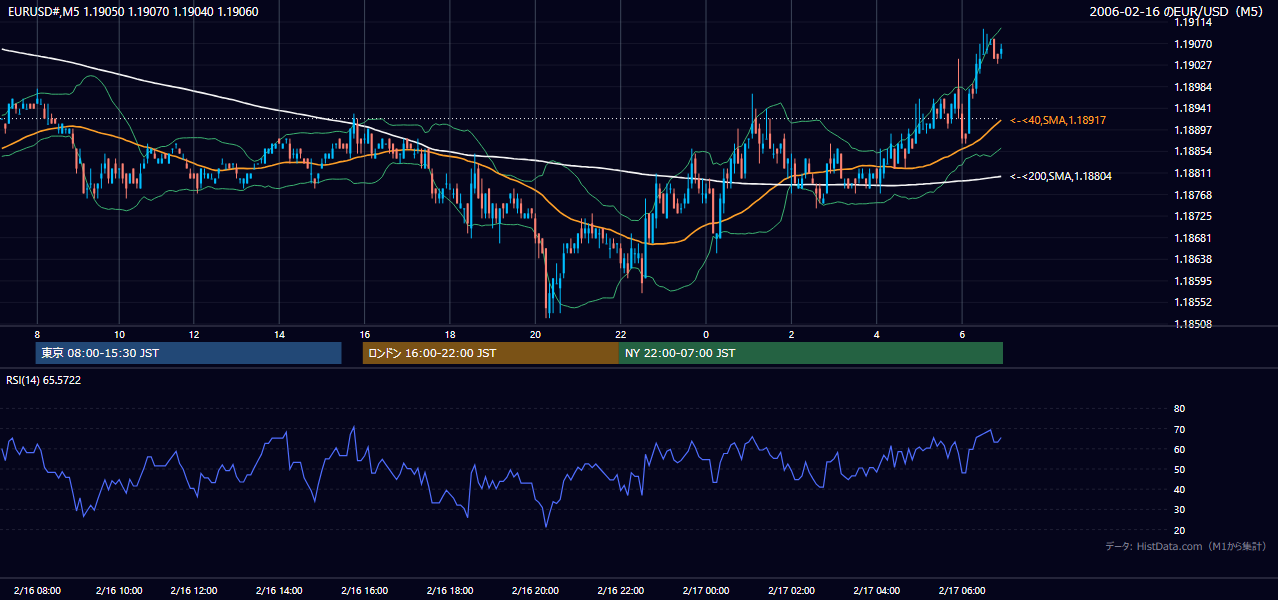Click RSI scale level 80
Image resolution: width=1278 pixels, height=600 pixels.
tap(1179, 409)
